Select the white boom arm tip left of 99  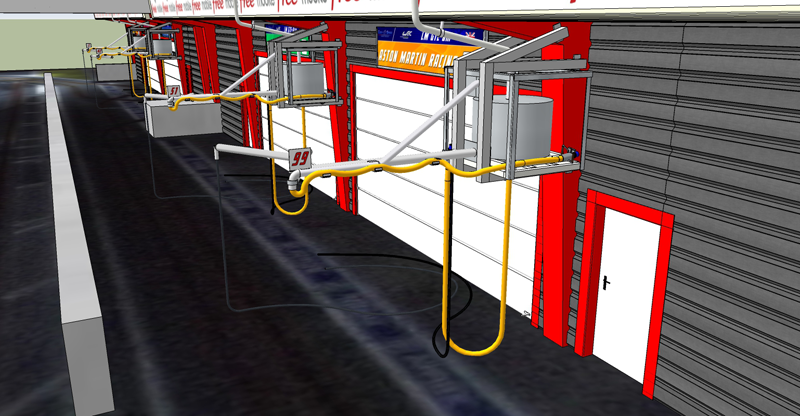(225, 150)
